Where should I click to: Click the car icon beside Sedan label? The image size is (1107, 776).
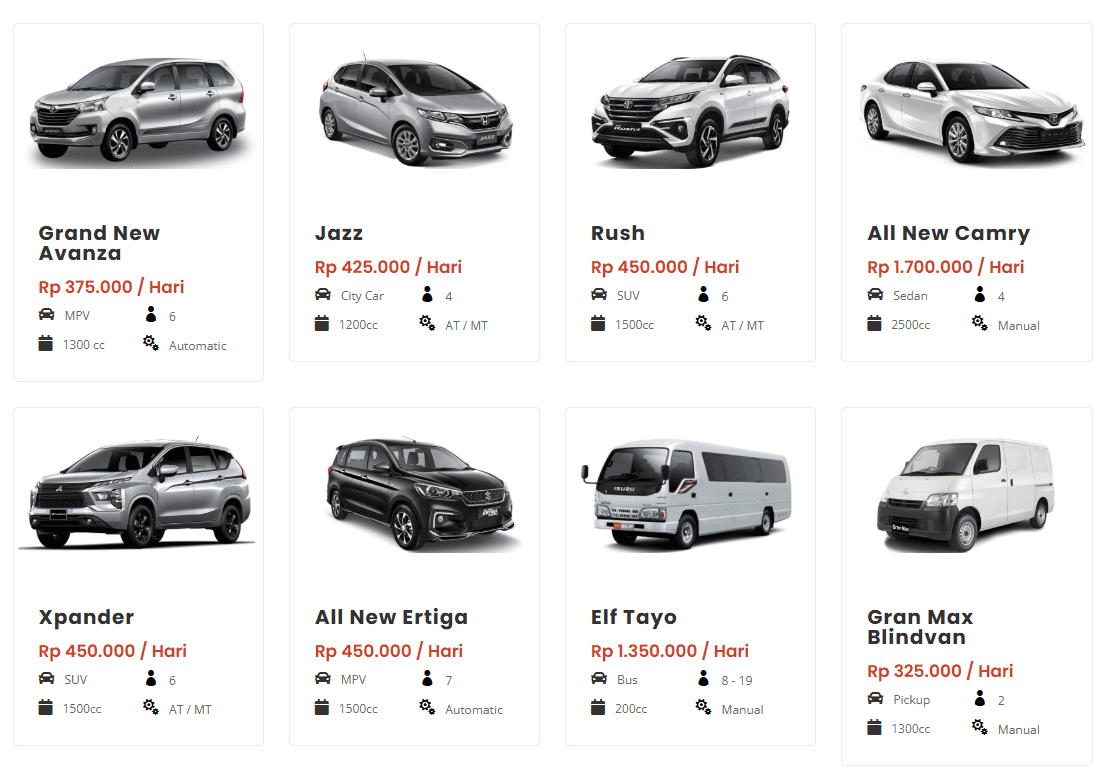(875, 294)
